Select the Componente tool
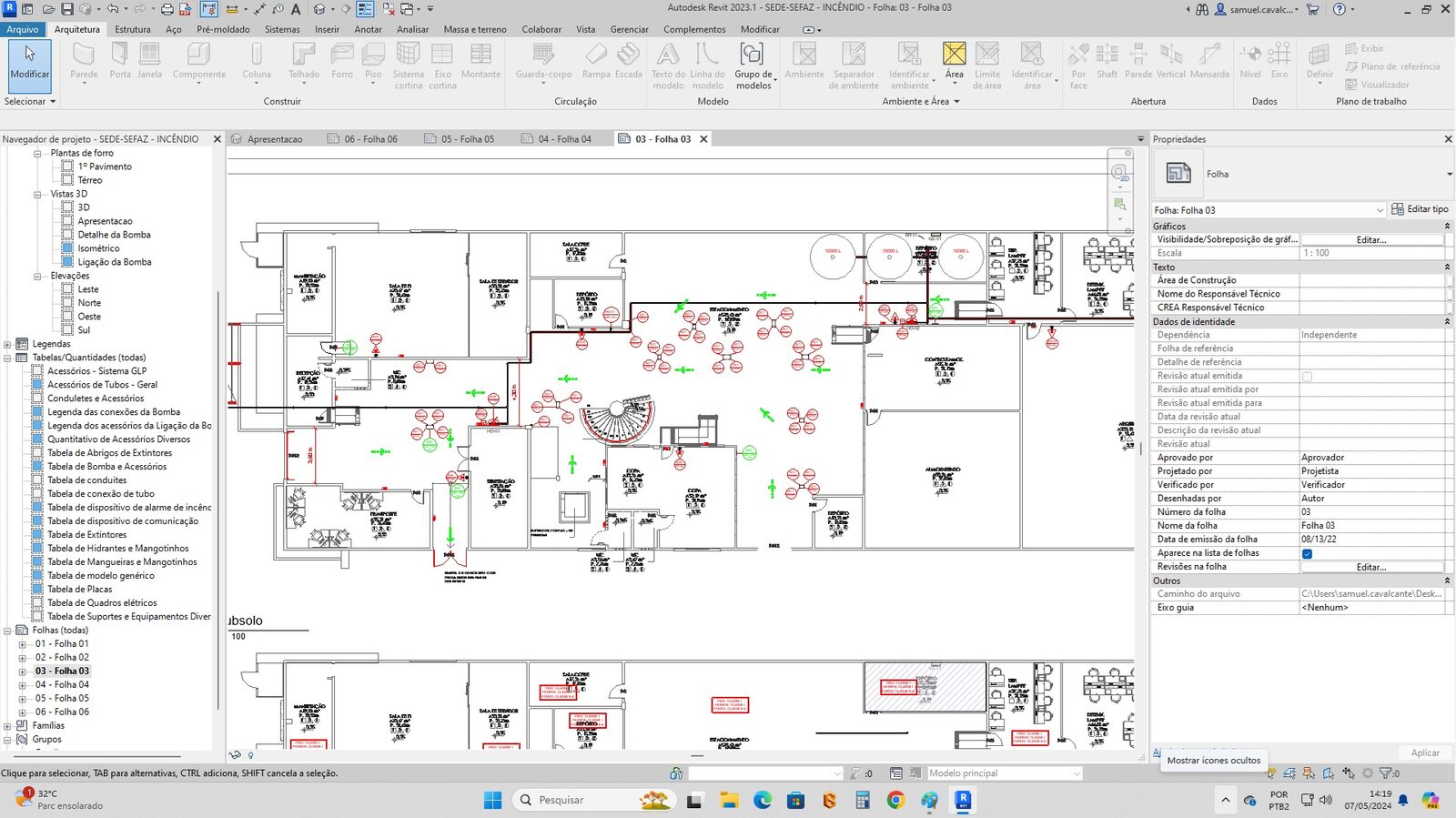 click(199, 62)
